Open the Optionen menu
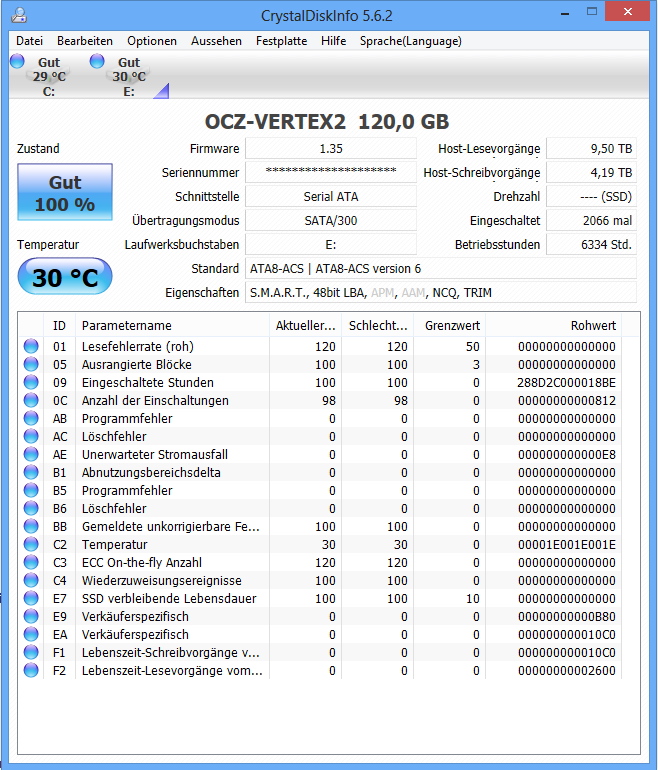Image resolution: width=658 pixels, height=770 pixels. [x=152, y=41]
